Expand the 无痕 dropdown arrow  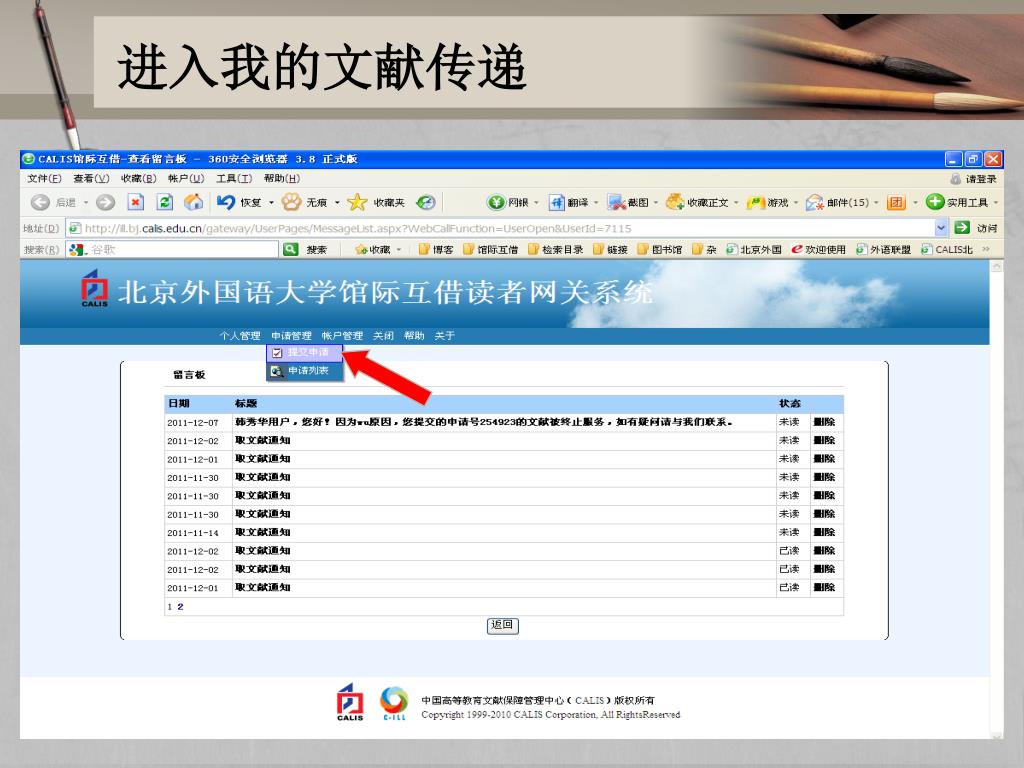[337, 202]
